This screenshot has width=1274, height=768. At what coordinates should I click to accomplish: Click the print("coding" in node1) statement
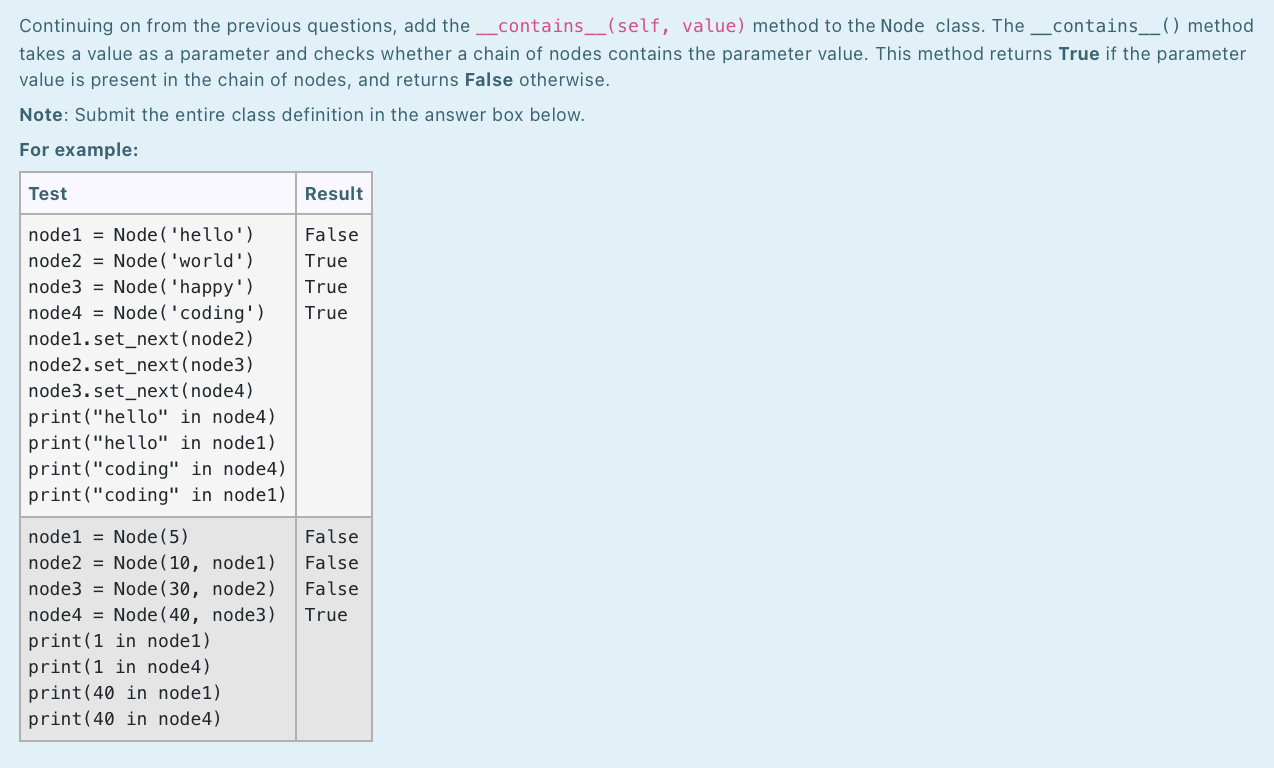click(x=156, y=494)
